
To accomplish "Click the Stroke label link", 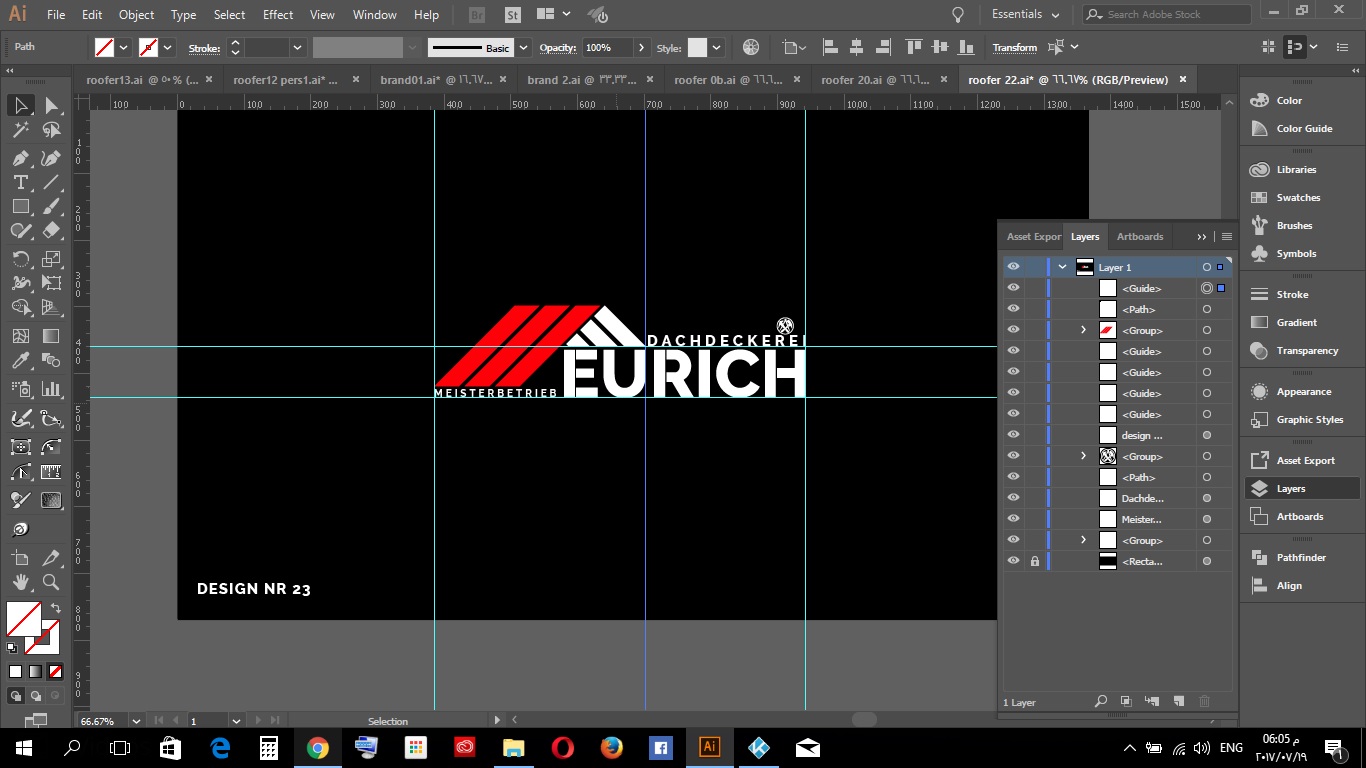I will coord(204,48).
